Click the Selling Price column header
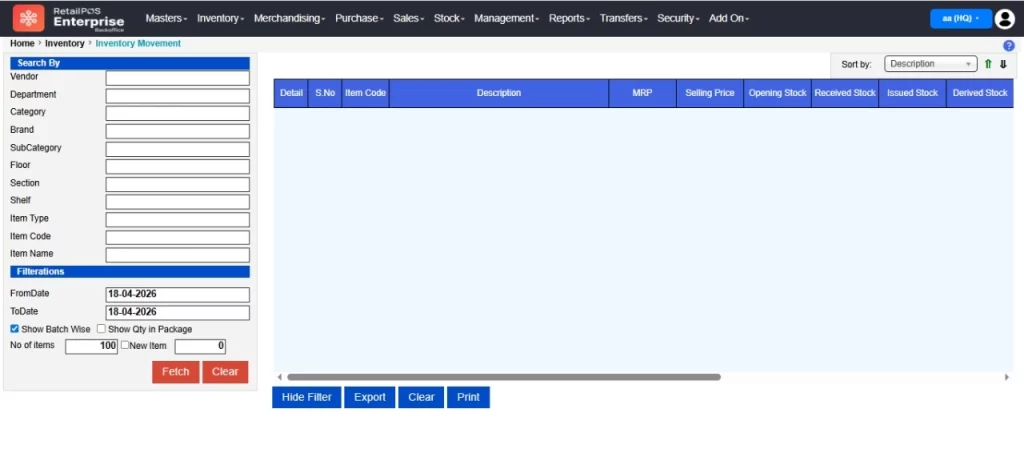This screenshot has width=1024, height=457. [710, 93]
